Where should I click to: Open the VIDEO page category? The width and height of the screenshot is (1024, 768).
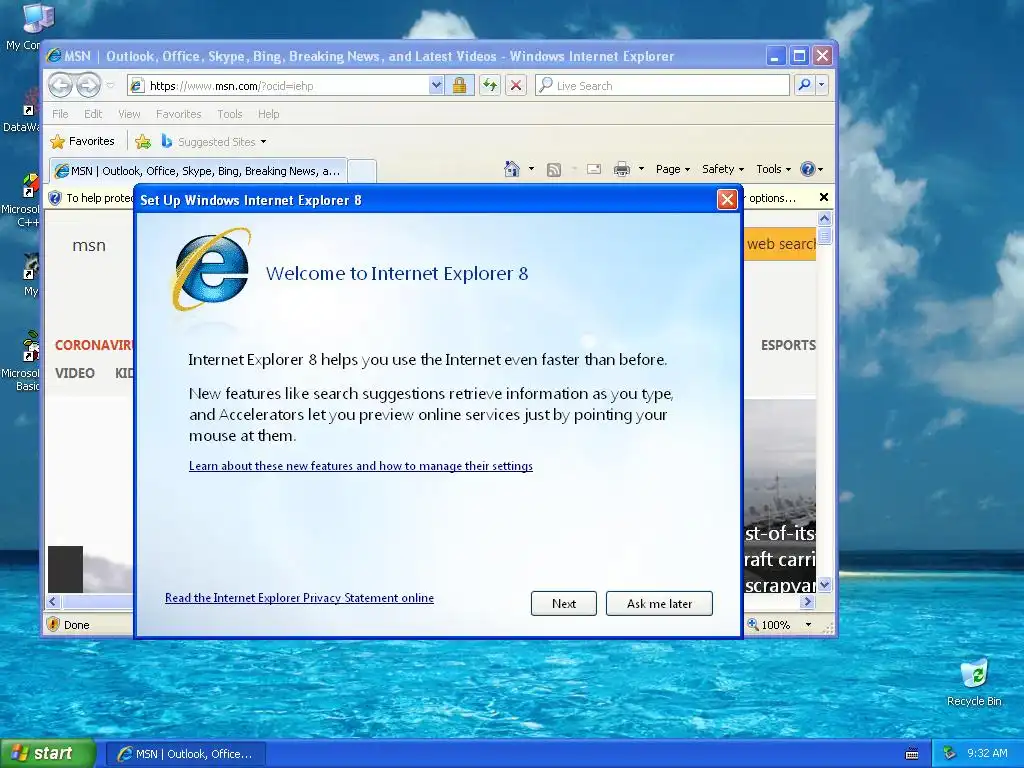74,373
